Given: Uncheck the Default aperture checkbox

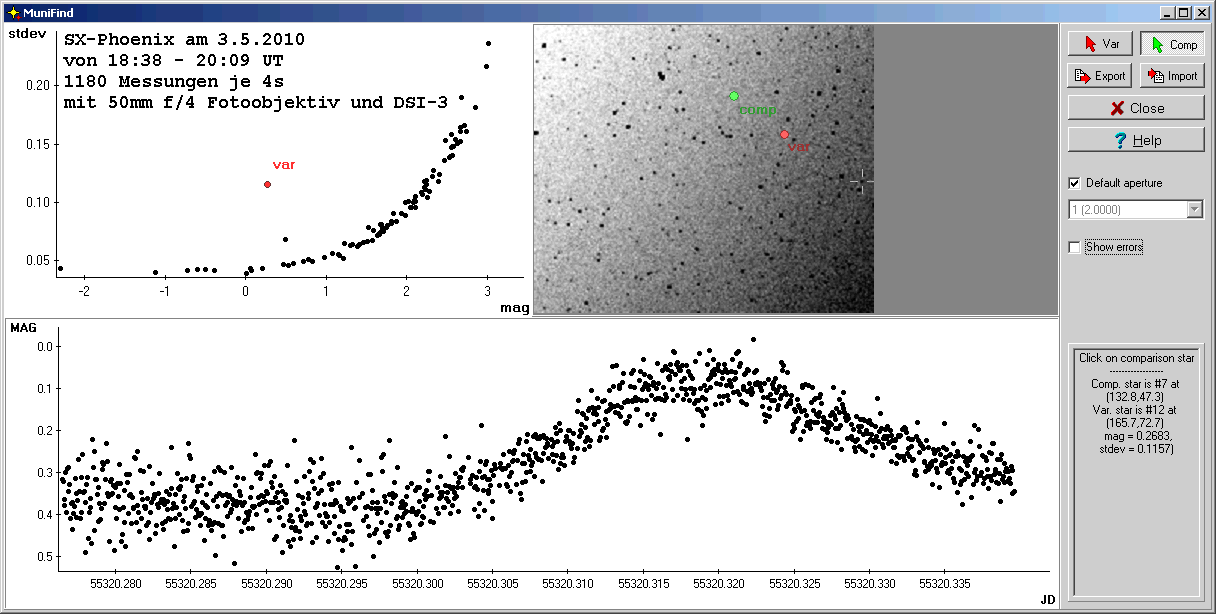Looking at the screenshot, I should coord(1075,184).
